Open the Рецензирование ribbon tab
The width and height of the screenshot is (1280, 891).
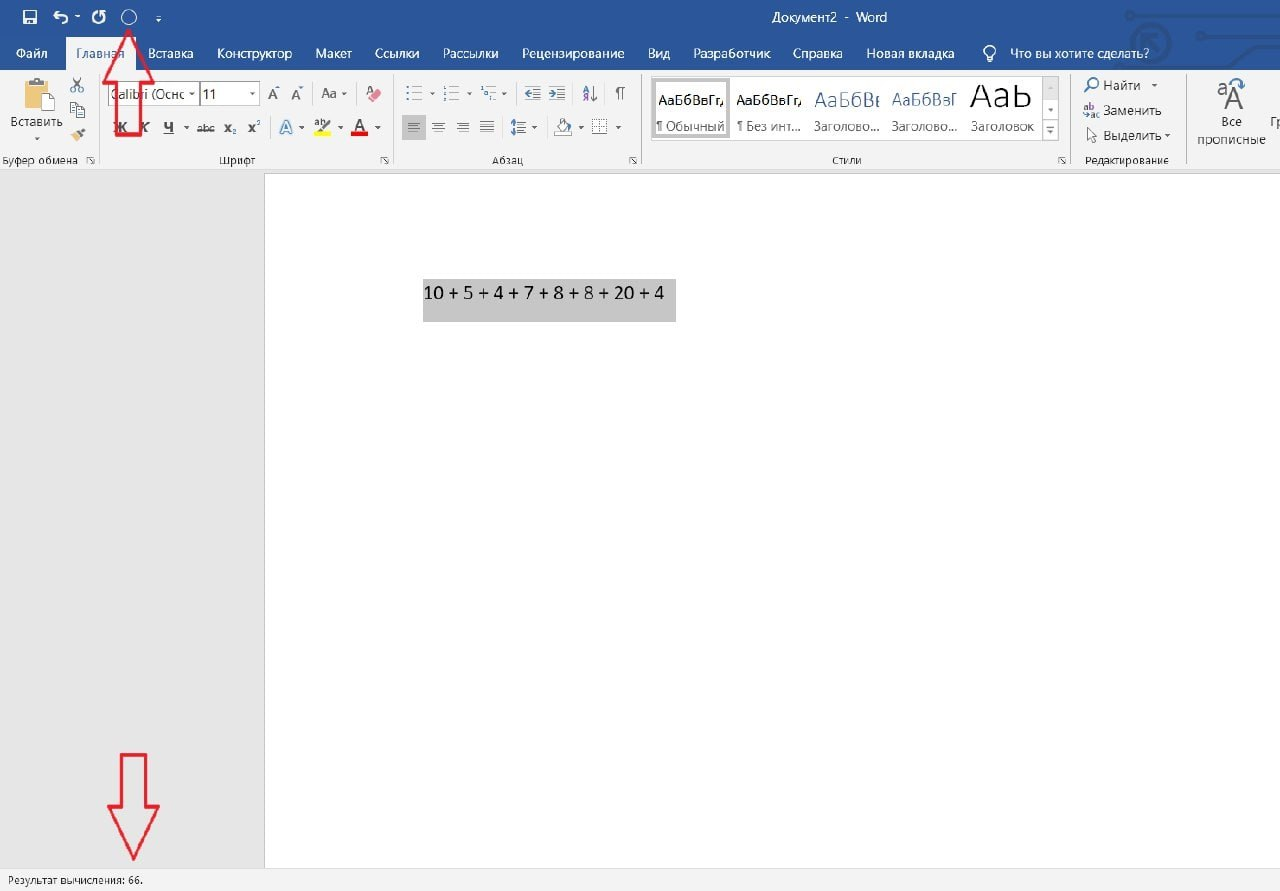[x=573, y=53]
